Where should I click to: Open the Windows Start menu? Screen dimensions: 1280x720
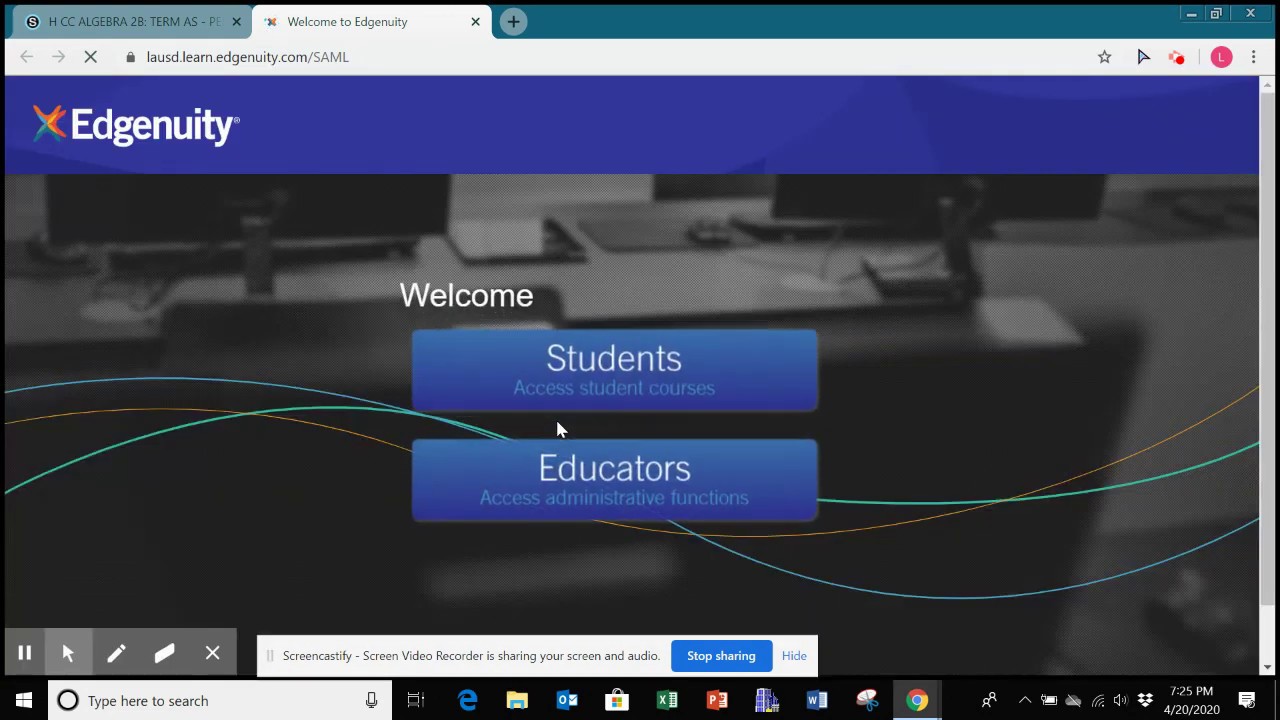[24, 700]
